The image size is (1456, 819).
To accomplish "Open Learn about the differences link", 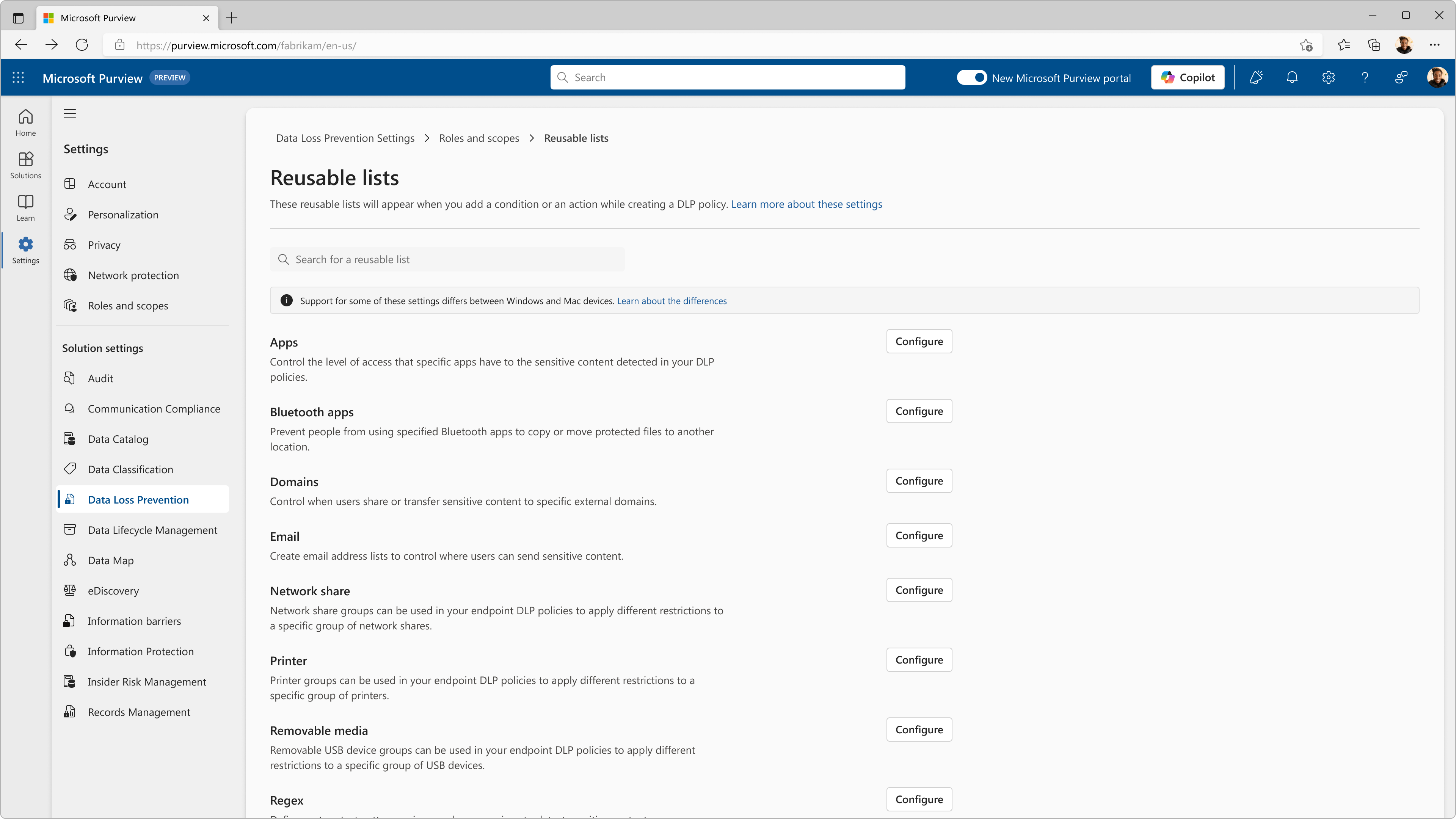I will (x=672, y=301).
